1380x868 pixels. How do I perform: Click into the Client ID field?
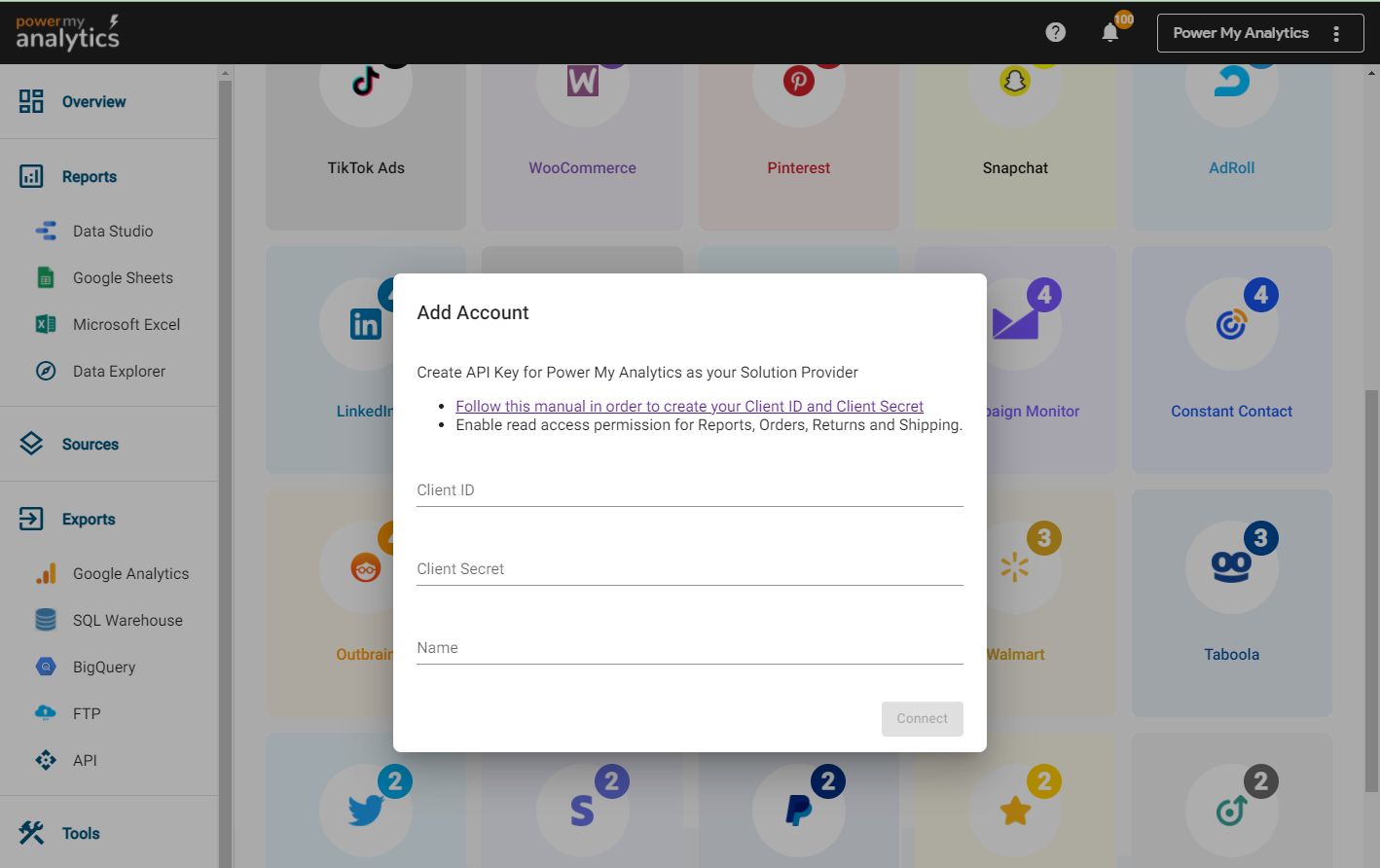tap(689, 490)
